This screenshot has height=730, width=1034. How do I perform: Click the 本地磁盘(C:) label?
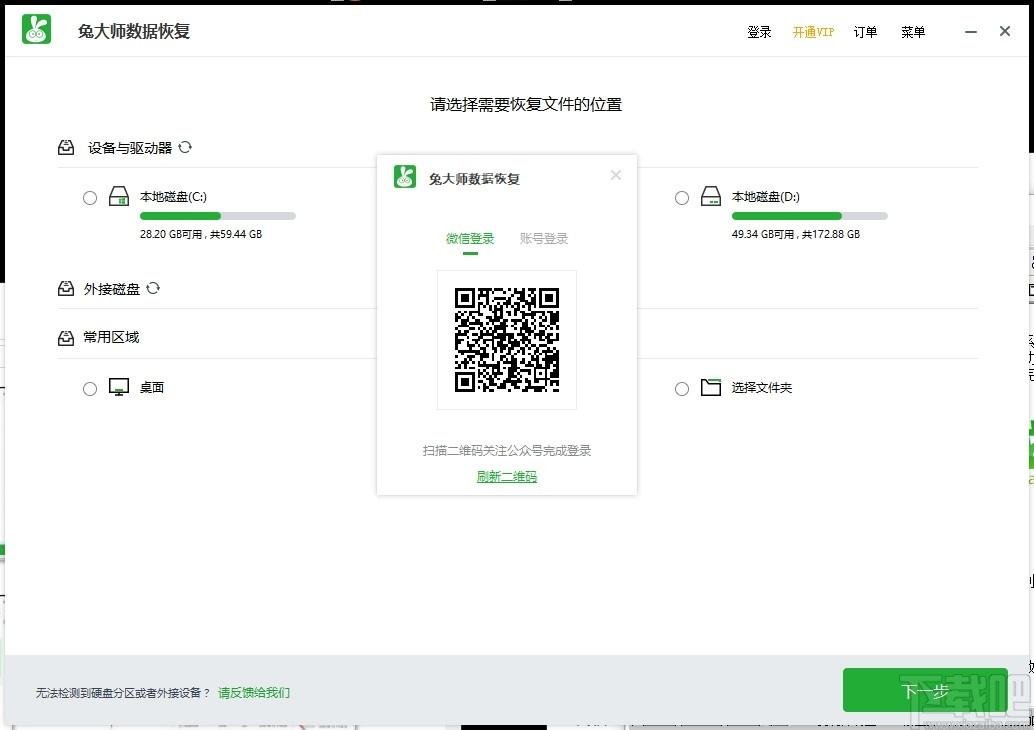(x=173, y=197)
